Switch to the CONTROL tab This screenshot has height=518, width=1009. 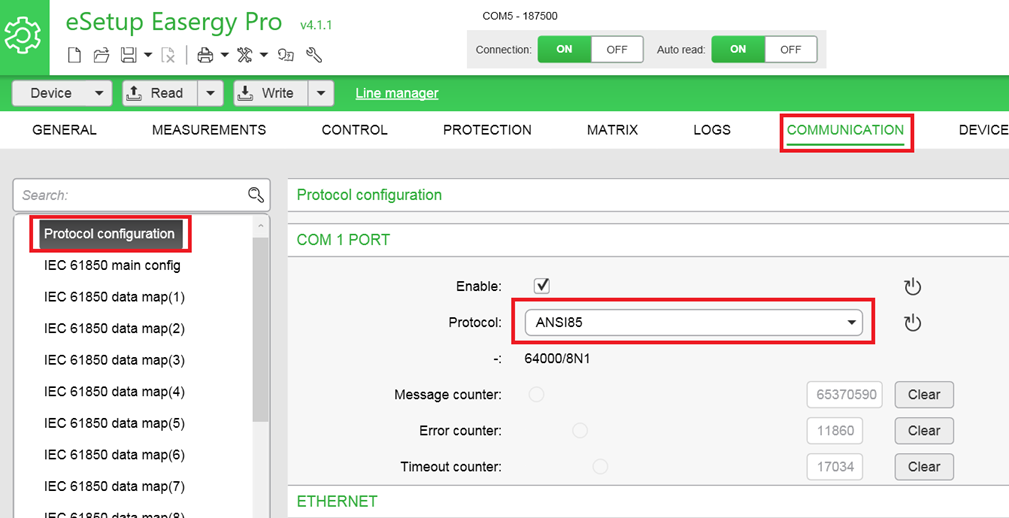pyautogui.click(x=355, y=130)
